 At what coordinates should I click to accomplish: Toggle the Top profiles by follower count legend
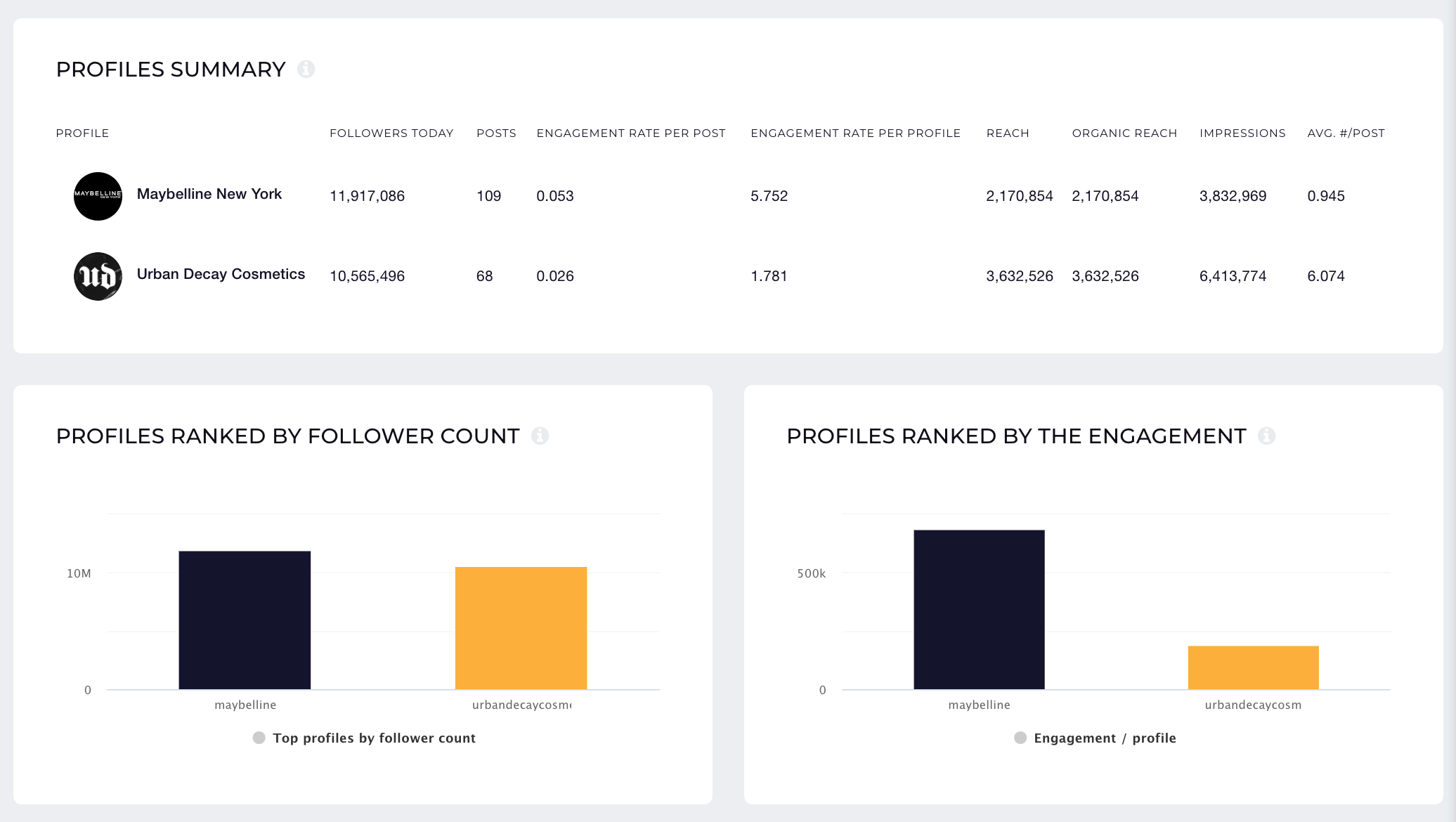click(x=364, y=738)
